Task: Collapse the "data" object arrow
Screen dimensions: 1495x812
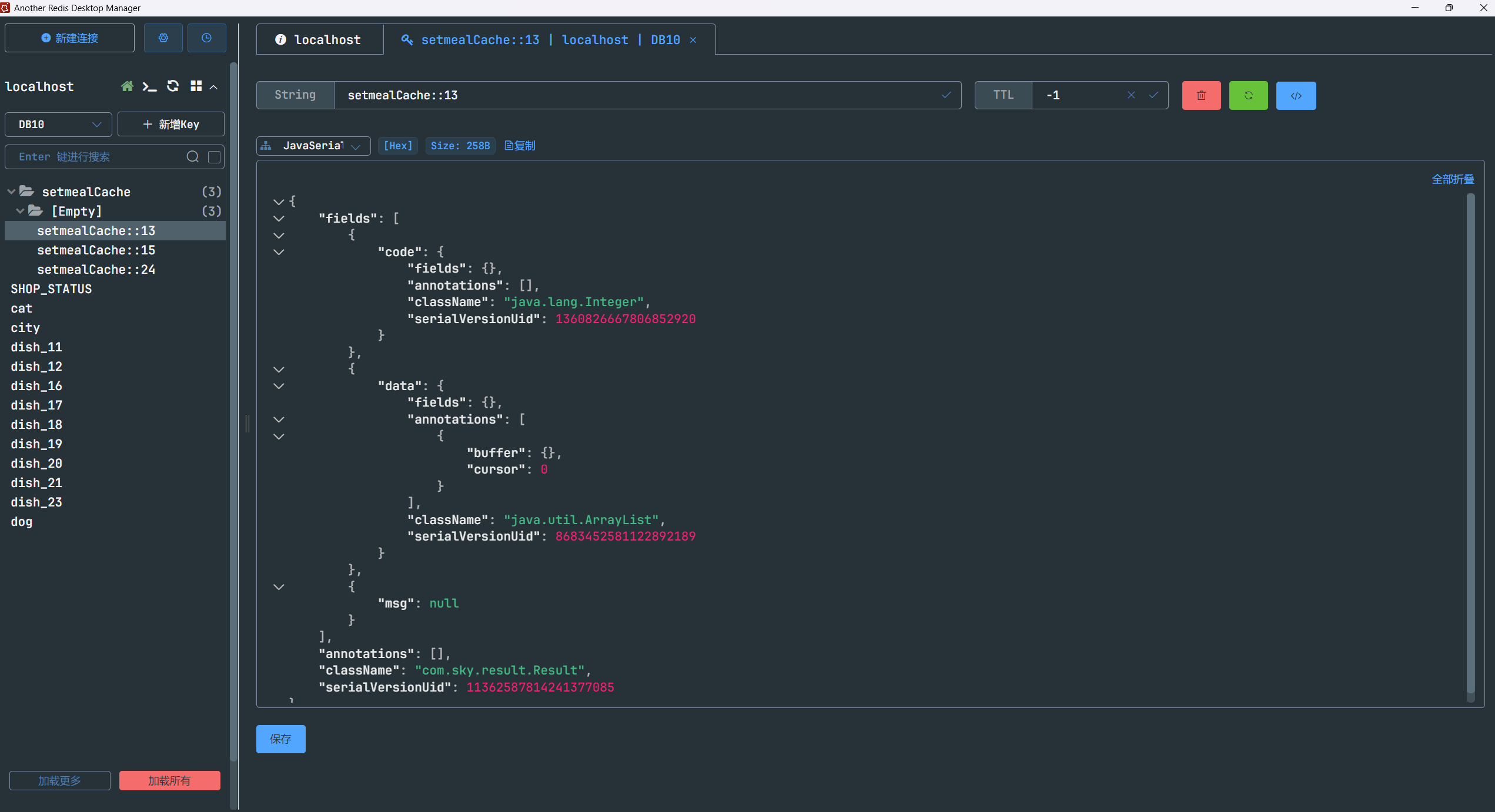Action: pyautogui.click(x=279, y=386)
